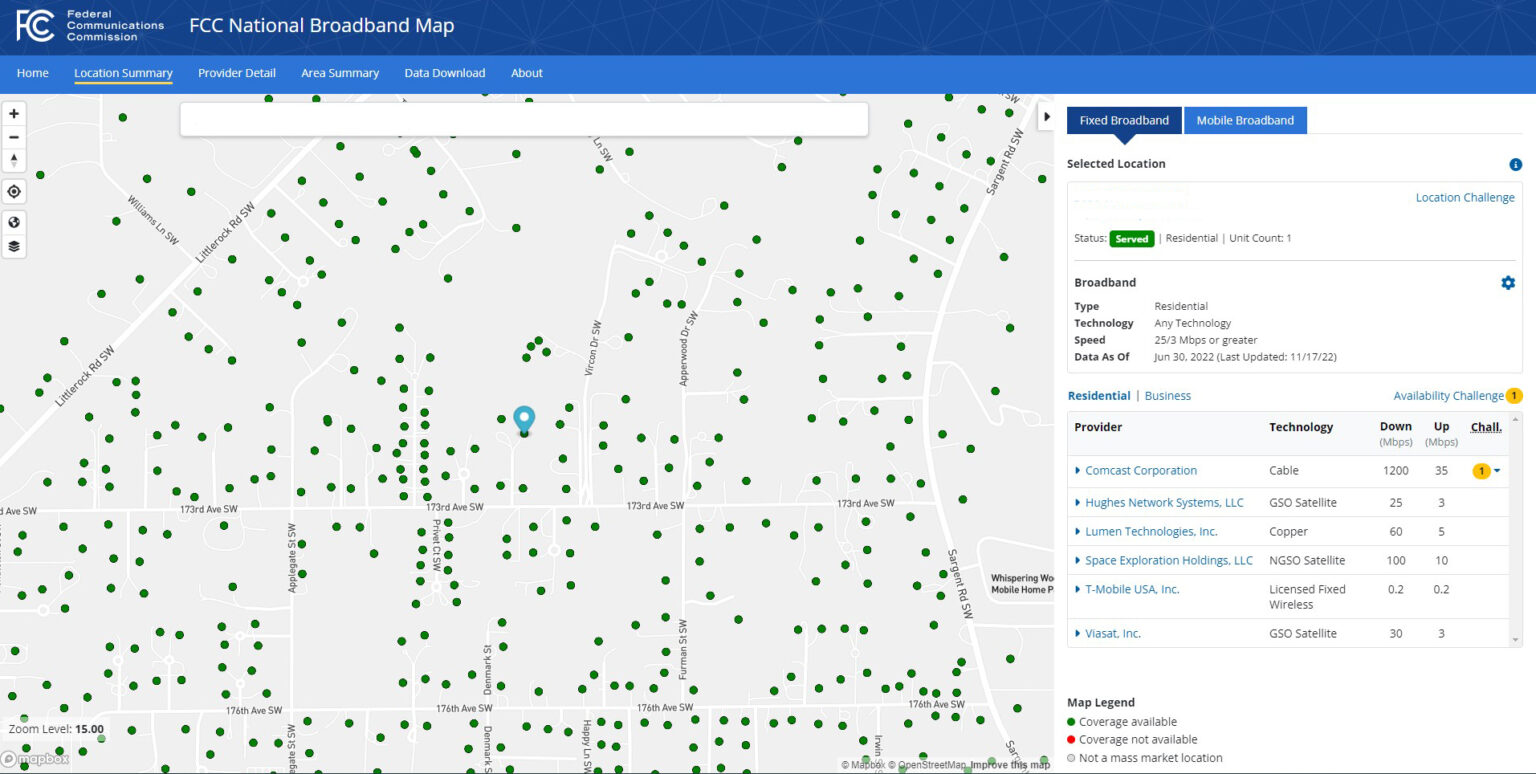Collapse the map search bar panel arrow
The image size is (1536, 774).
[1046, 116]
